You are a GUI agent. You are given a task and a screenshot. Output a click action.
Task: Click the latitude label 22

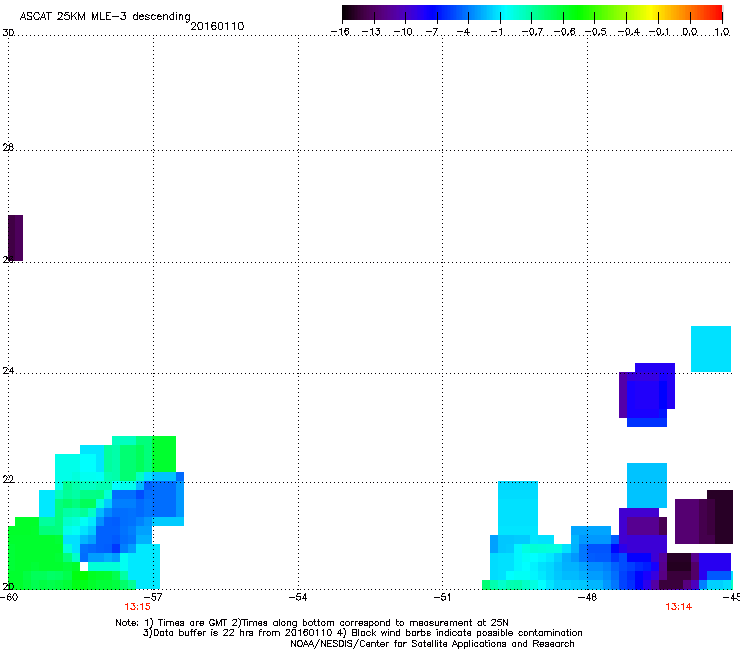[x=8, y=479]
